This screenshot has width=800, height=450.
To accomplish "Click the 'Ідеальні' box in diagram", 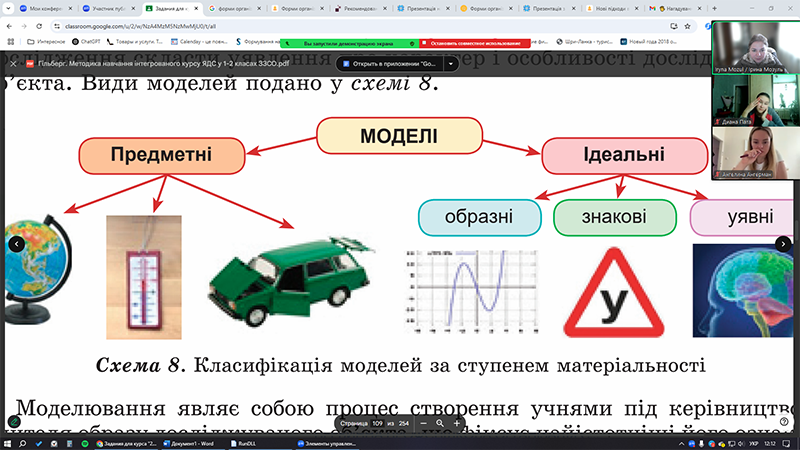I will tap(624, 155).
